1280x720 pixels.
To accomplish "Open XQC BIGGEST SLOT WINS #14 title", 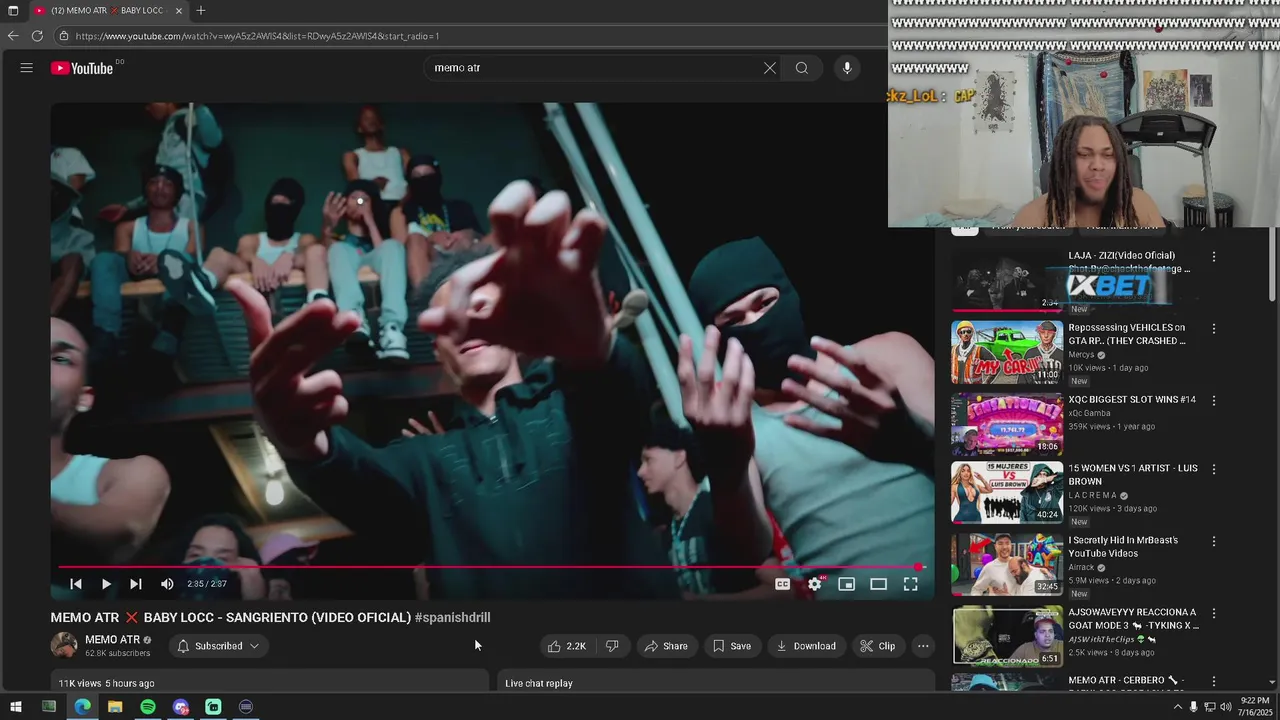I will click(x=1132, y=400).
